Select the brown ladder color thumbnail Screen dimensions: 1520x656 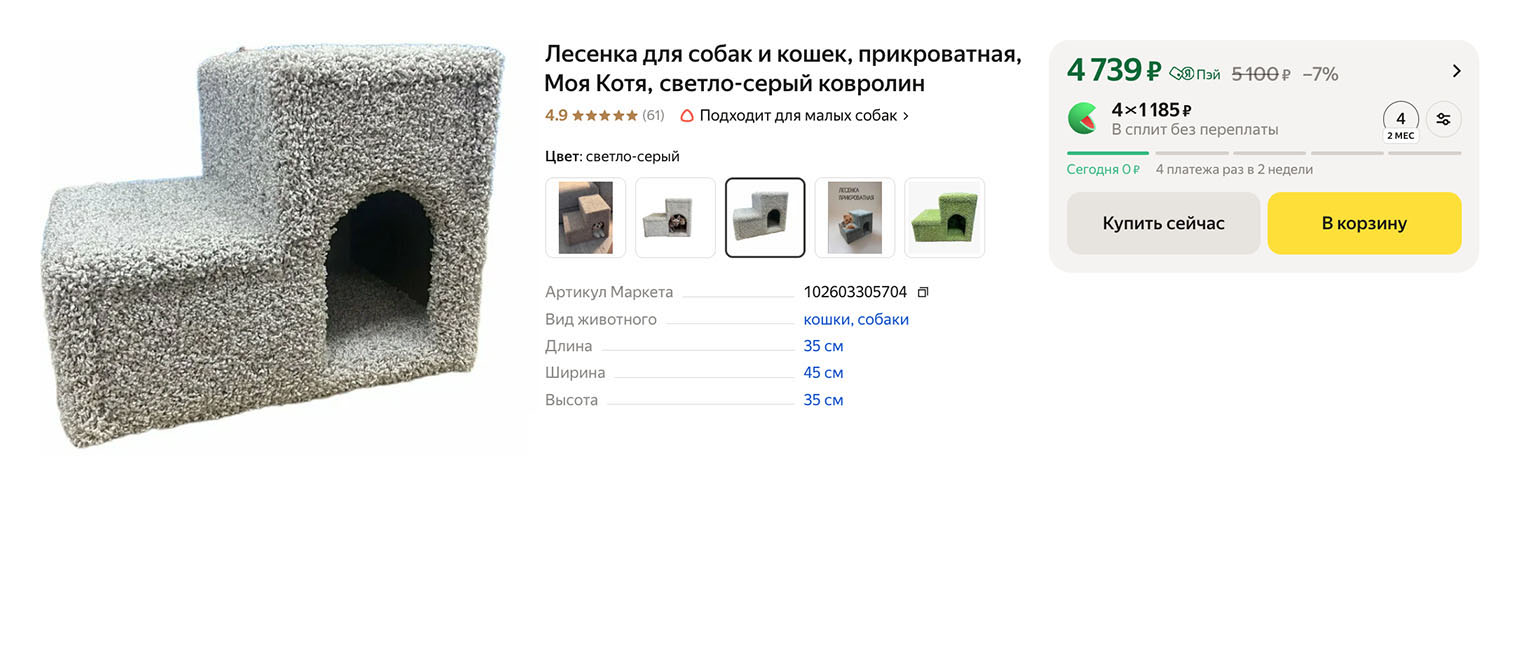585,217
